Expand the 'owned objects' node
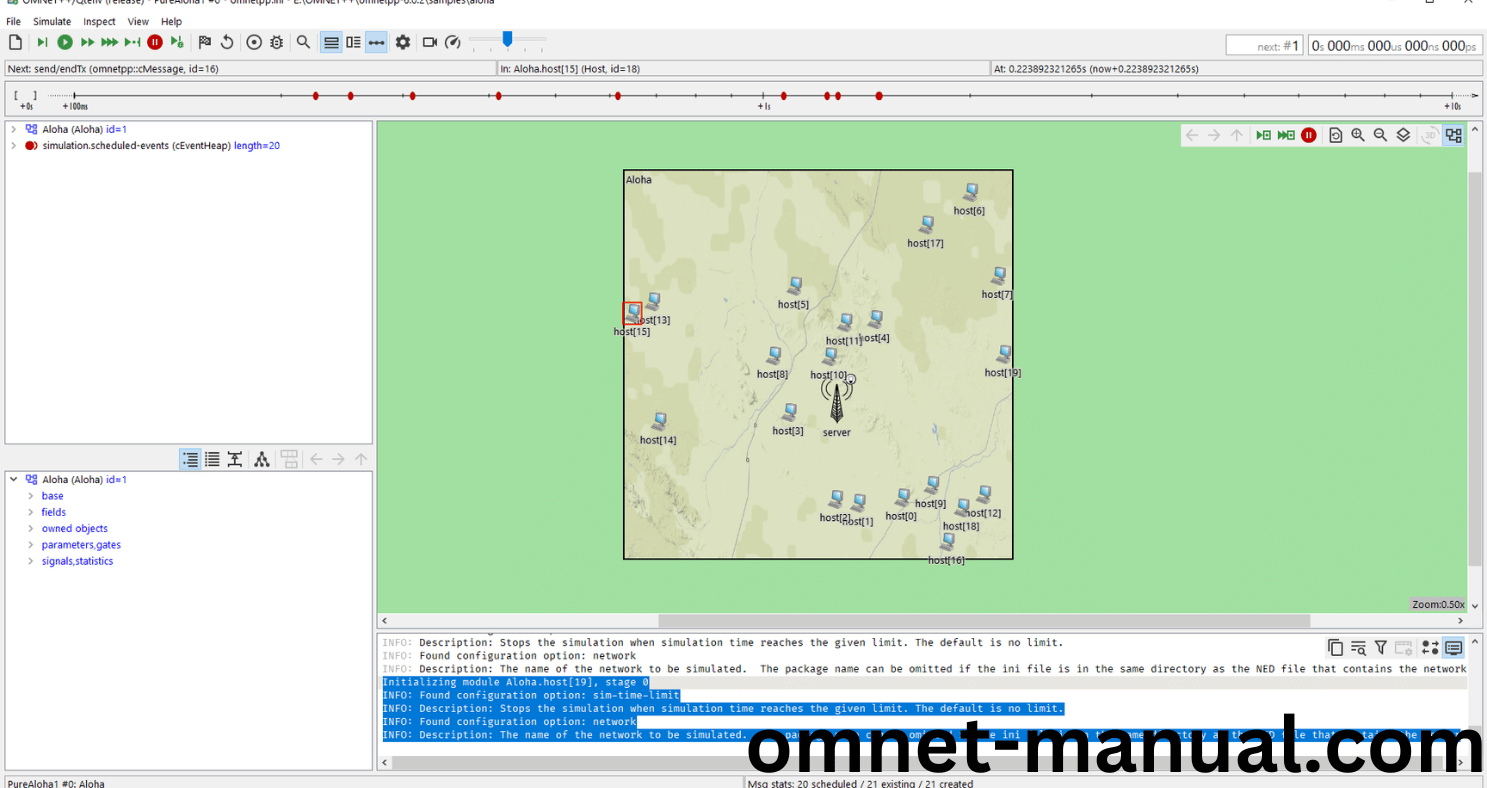The image size is (1487, 788). (x=31, y=529)
